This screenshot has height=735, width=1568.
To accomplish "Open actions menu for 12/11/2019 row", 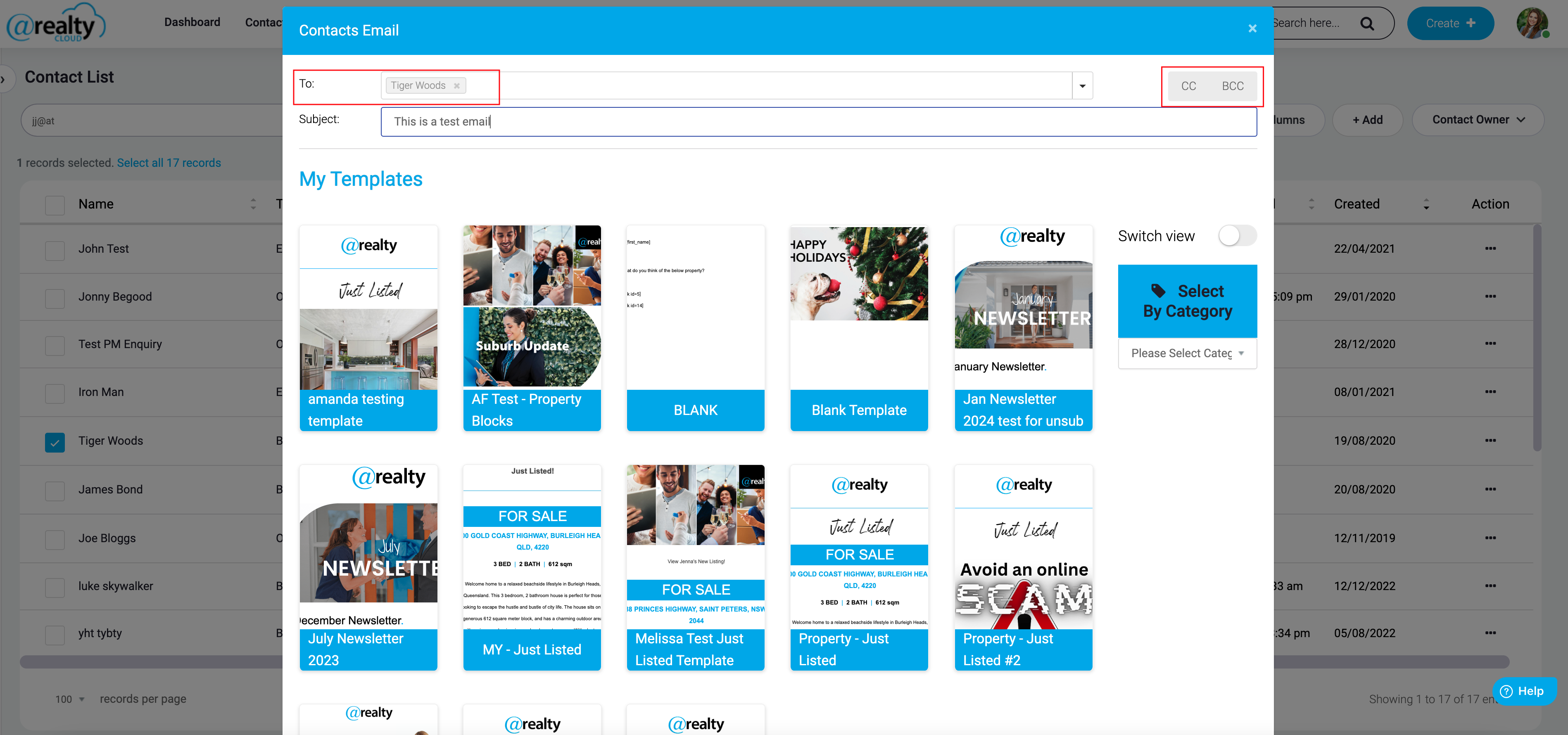I will pyautogui.click(x=1490, y=538).
